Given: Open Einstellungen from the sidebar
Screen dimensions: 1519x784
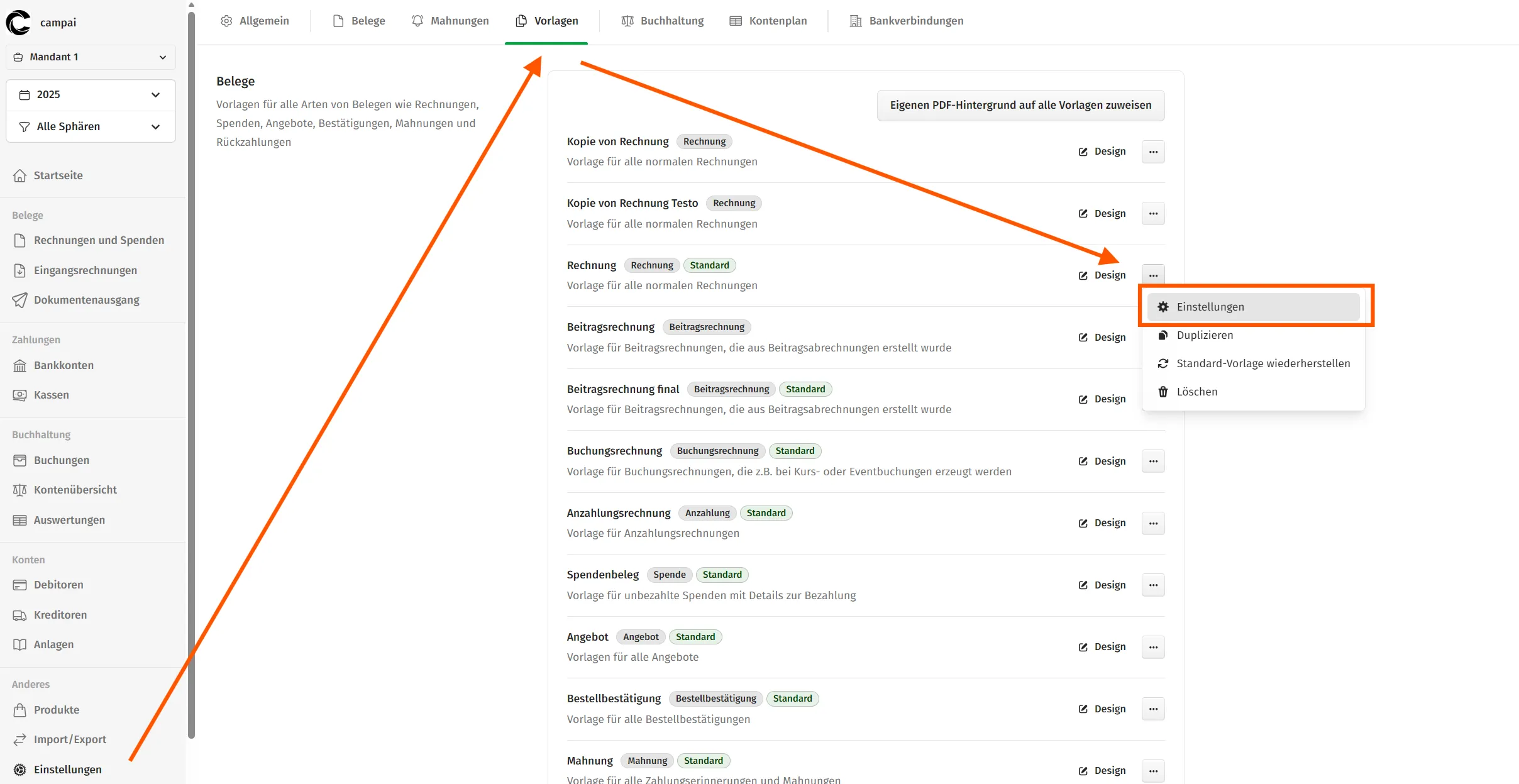Looking at the screenshot, I should coord(67,770).
